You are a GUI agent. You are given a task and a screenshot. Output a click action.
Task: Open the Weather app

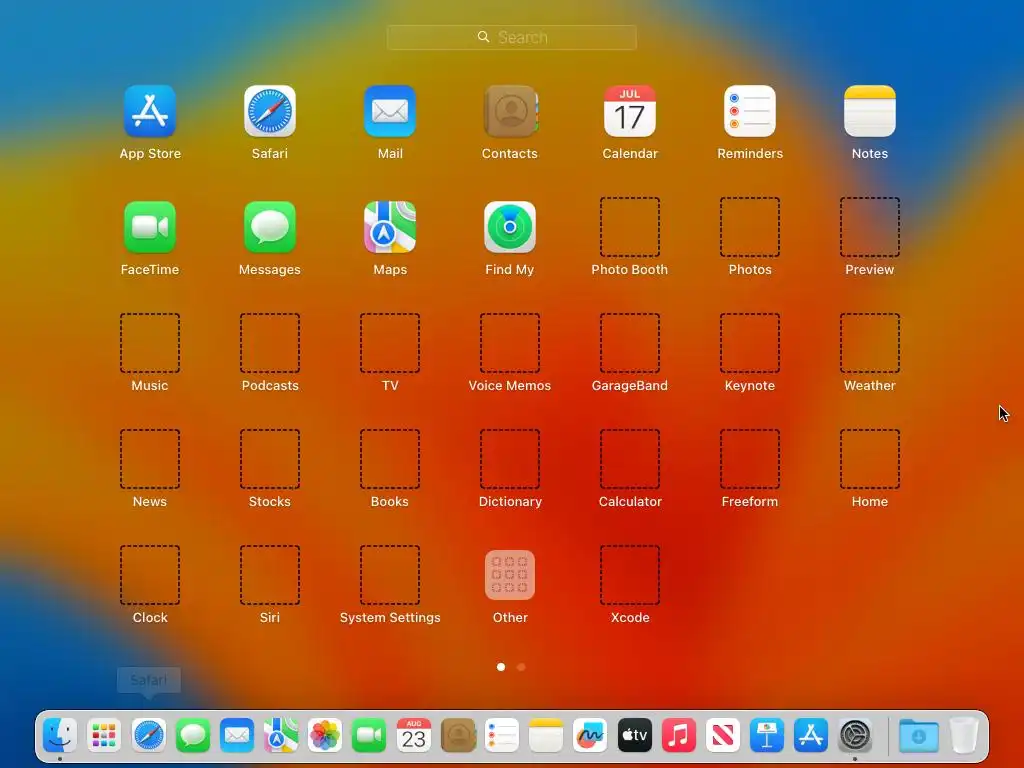click(870, 343)
